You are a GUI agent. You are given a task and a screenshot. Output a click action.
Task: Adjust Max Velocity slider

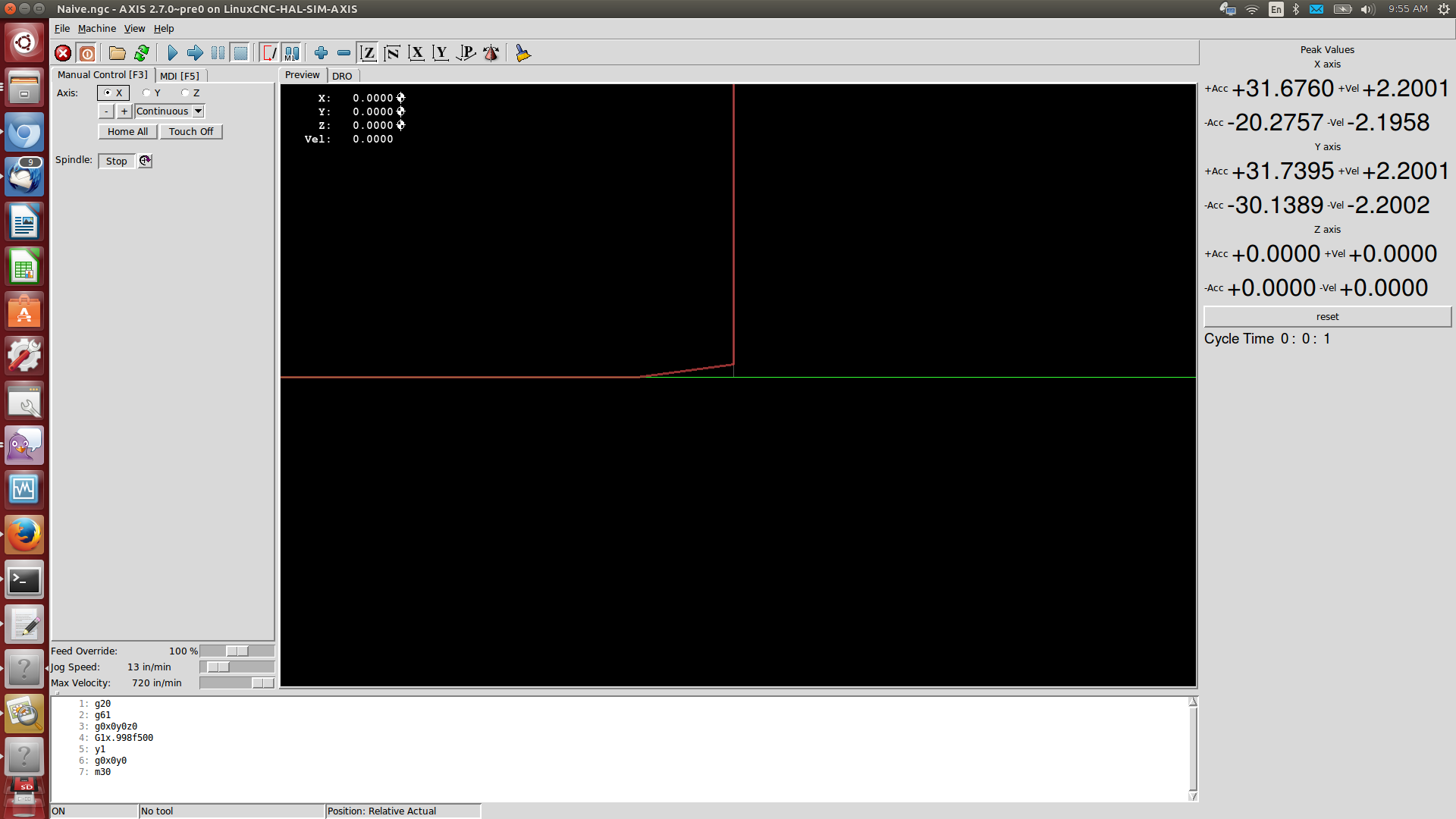pyautogui.click(x=237, y=683)
